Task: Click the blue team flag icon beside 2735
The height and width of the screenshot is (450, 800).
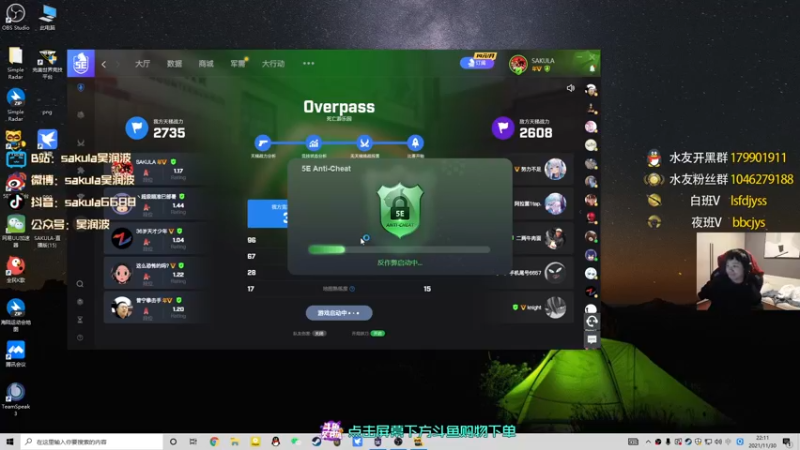Action: (137, 128)
